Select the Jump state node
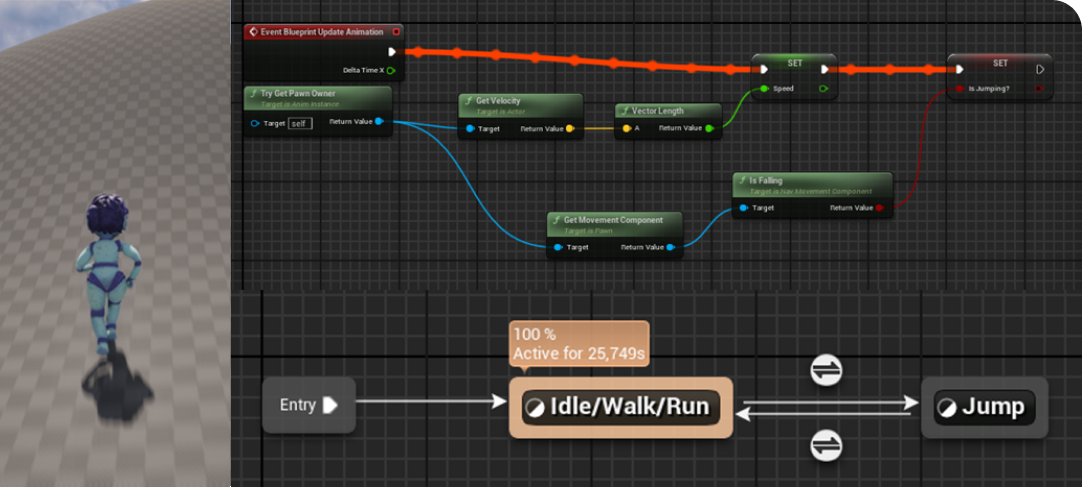This screenshot has height=487, width=1082. click(x=984, y=407)
